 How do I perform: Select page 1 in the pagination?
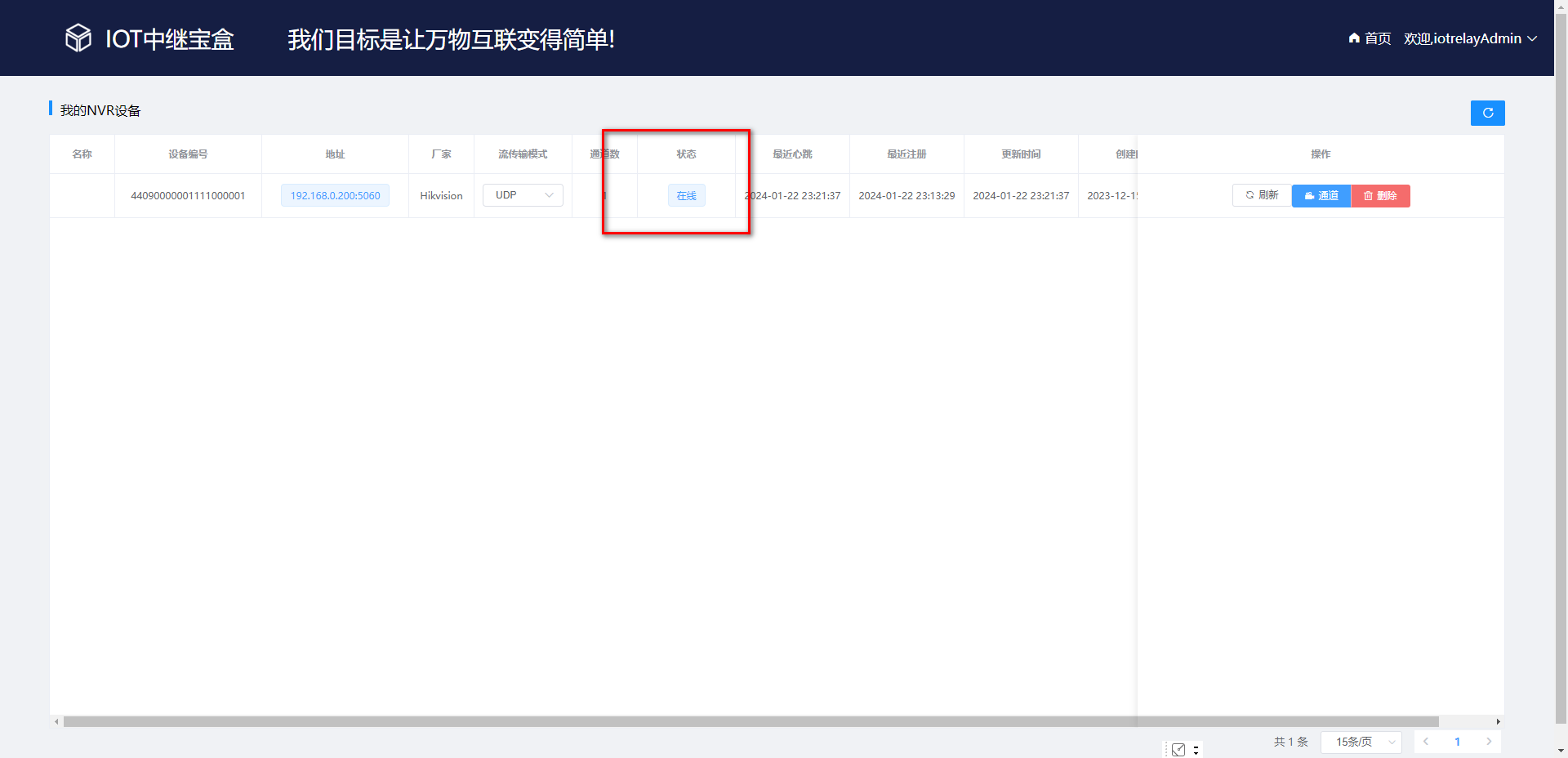point(1457,742)
